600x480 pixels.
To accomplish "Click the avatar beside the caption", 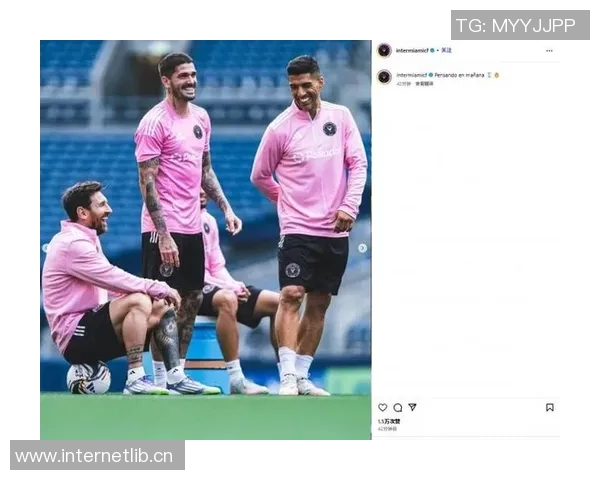I will point(384,77).
